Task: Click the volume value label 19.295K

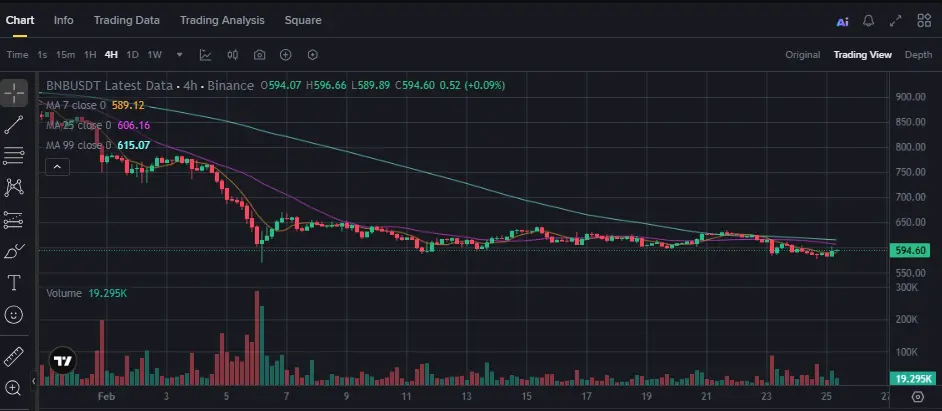Action: click(x=913, y=379)
